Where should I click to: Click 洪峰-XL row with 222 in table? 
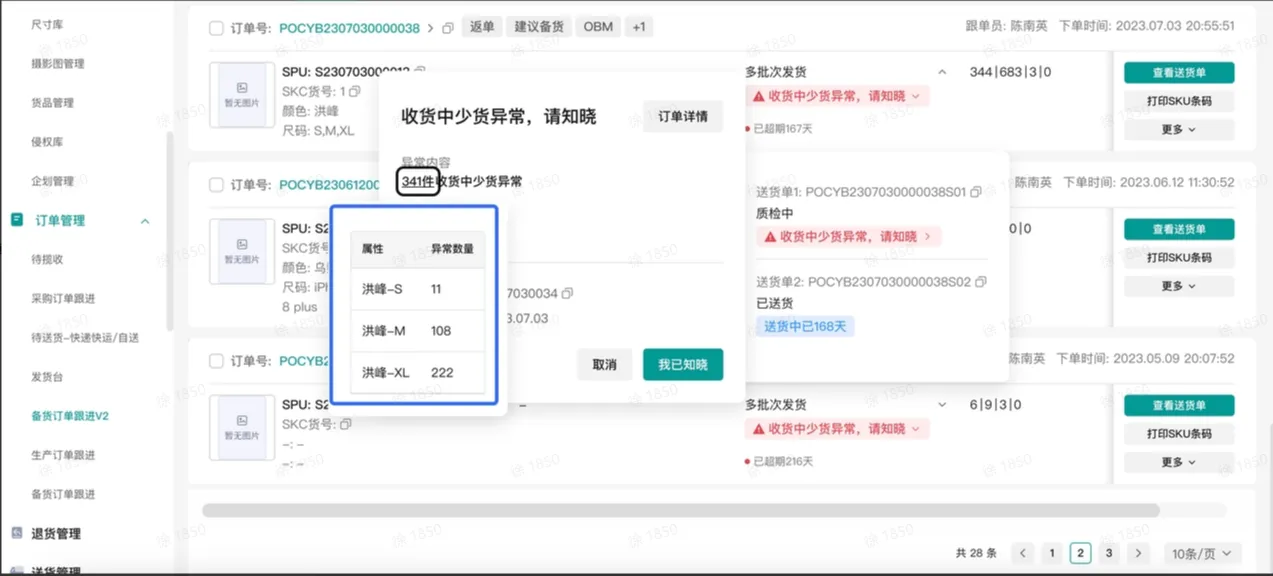[x=418, y=372]
